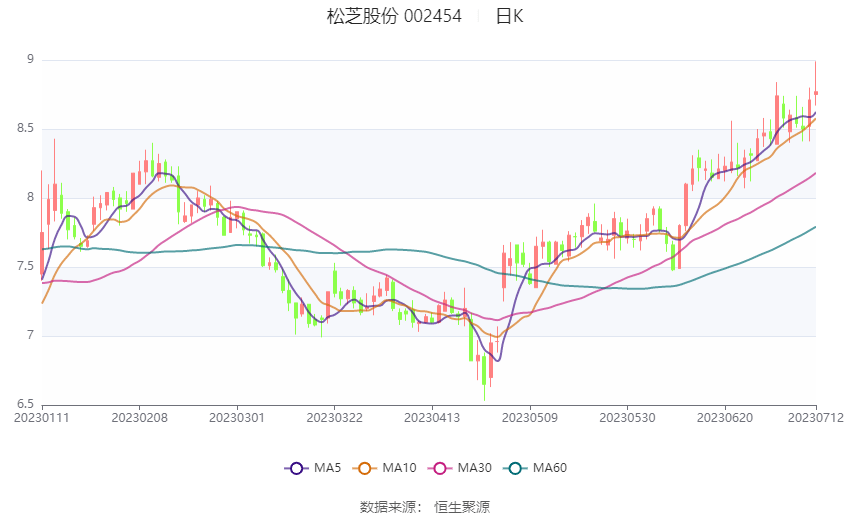Click the 20230322 date axis label
The height and width of the screenshot is (517, 850).
click(334, 417)
